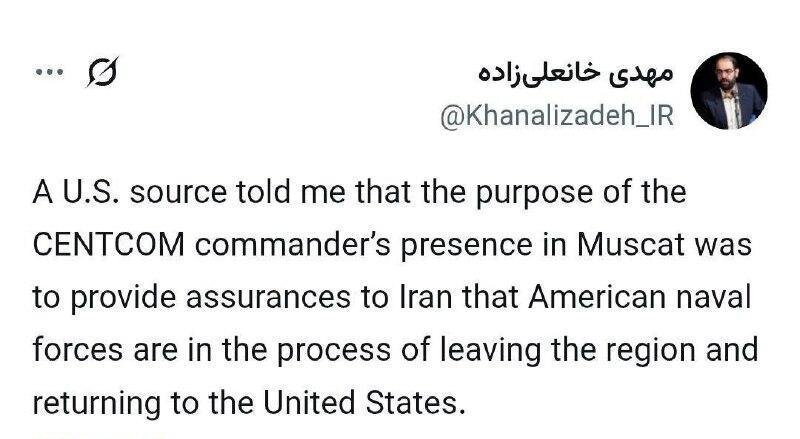Click the Grok slashed-circle icon
Viewport: 800px width, 439px height.
[x=103, y=73]
